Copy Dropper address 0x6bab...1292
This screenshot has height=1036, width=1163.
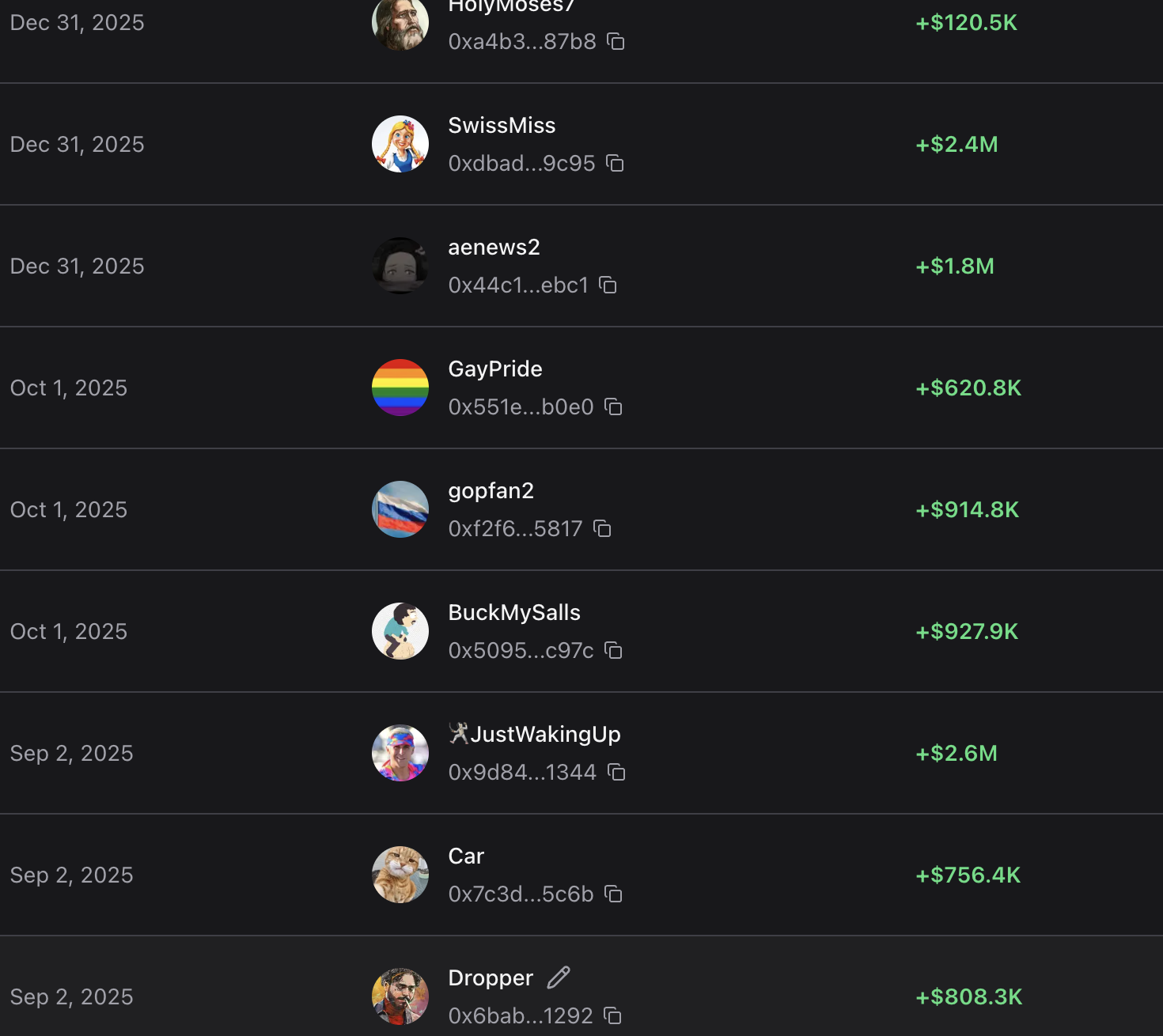point(612,1015)
